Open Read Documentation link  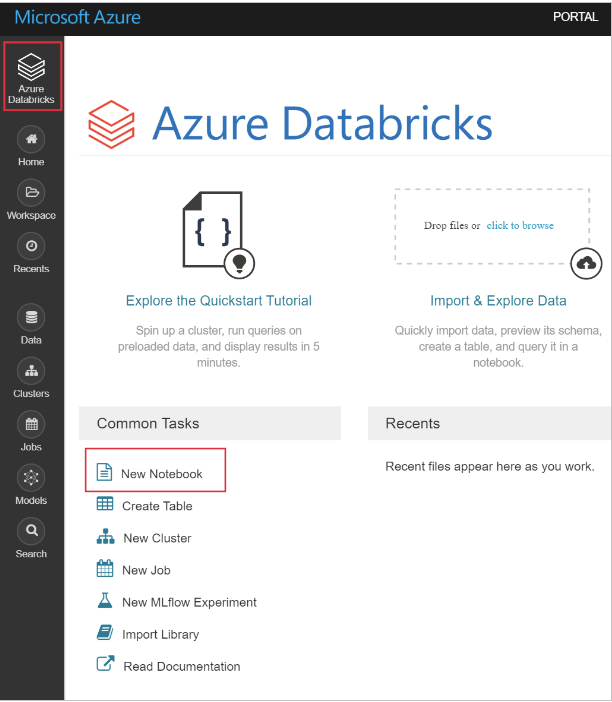tap(181, 666)
